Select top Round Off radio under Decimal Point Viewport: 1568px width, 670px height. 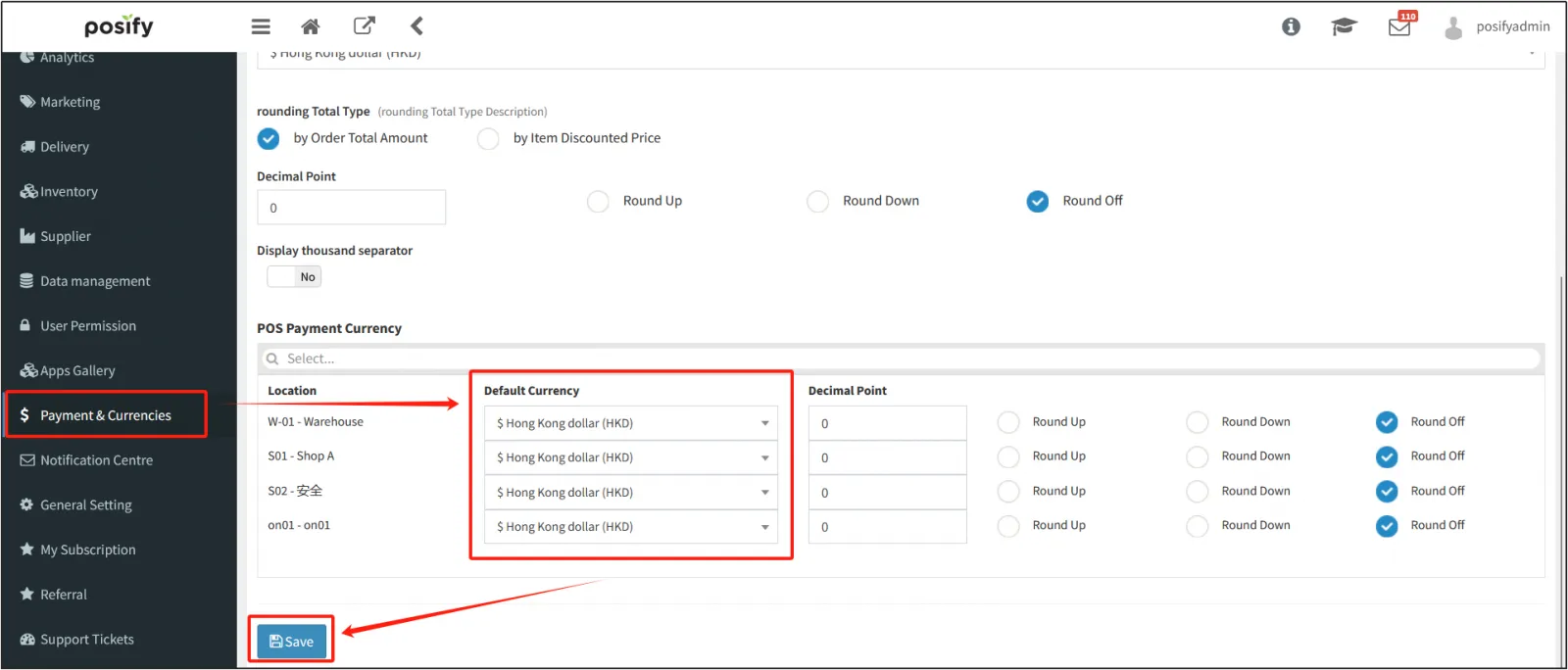(1038, 202)
